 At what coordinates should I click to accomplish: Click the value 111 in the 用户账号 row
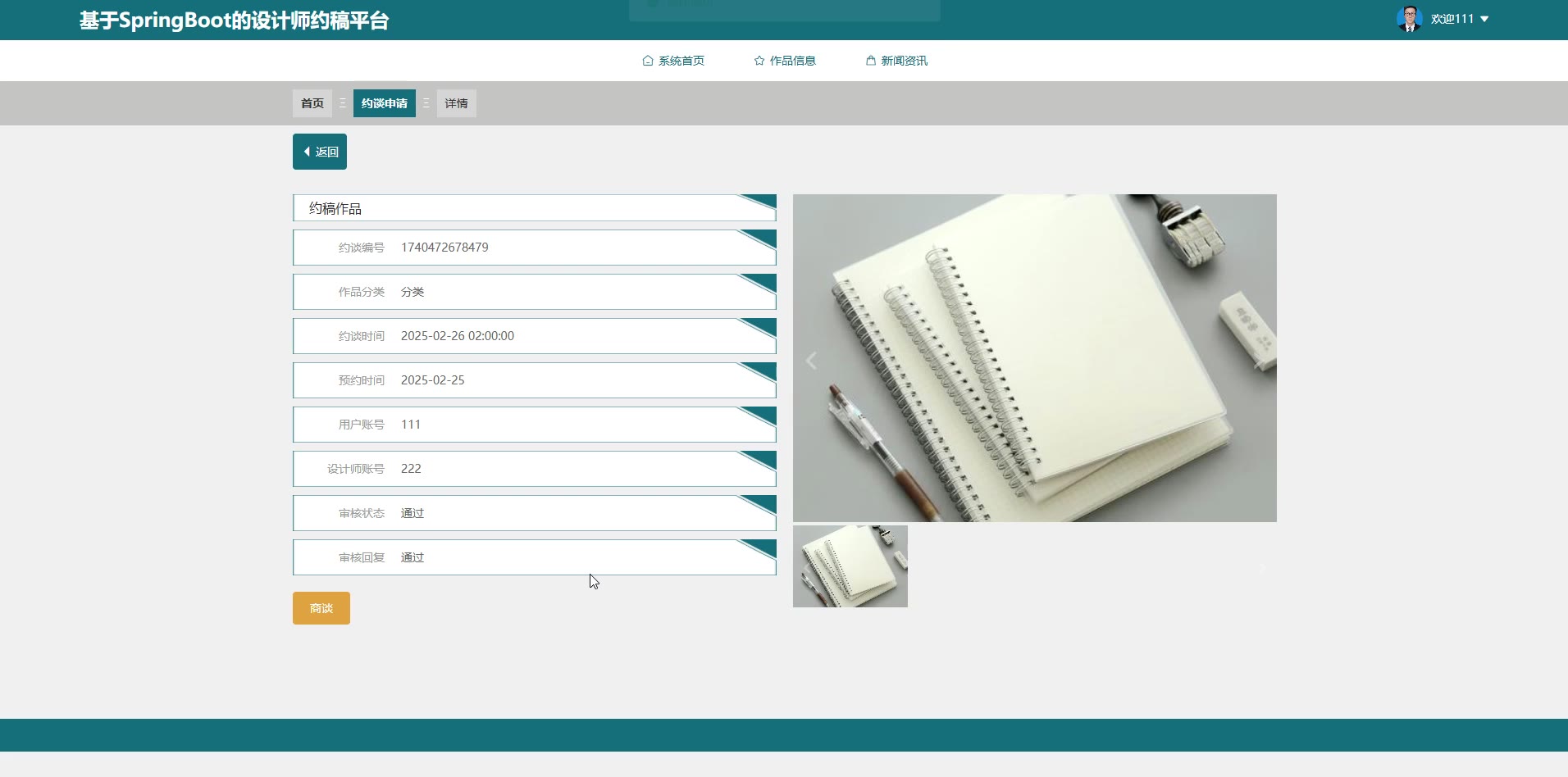coord(411,425)
